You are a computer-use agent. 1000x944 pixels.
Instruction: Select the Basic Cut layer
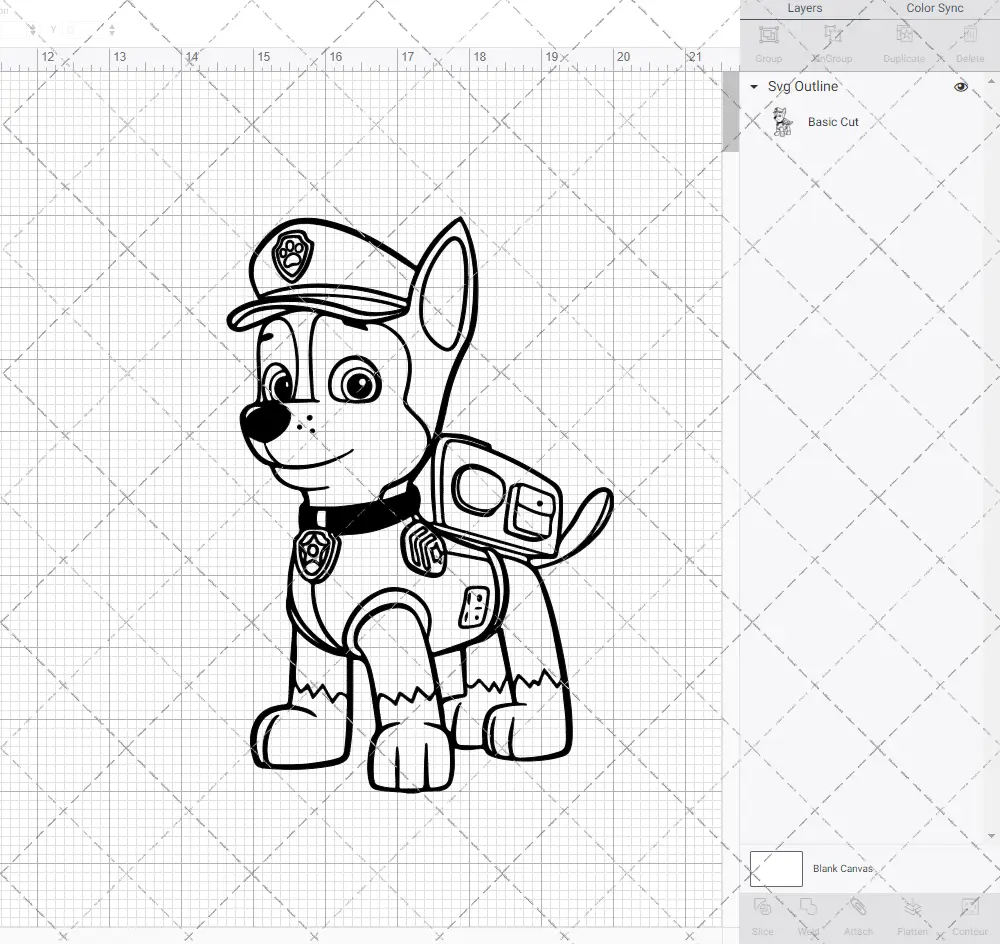(x=833, y=121)
